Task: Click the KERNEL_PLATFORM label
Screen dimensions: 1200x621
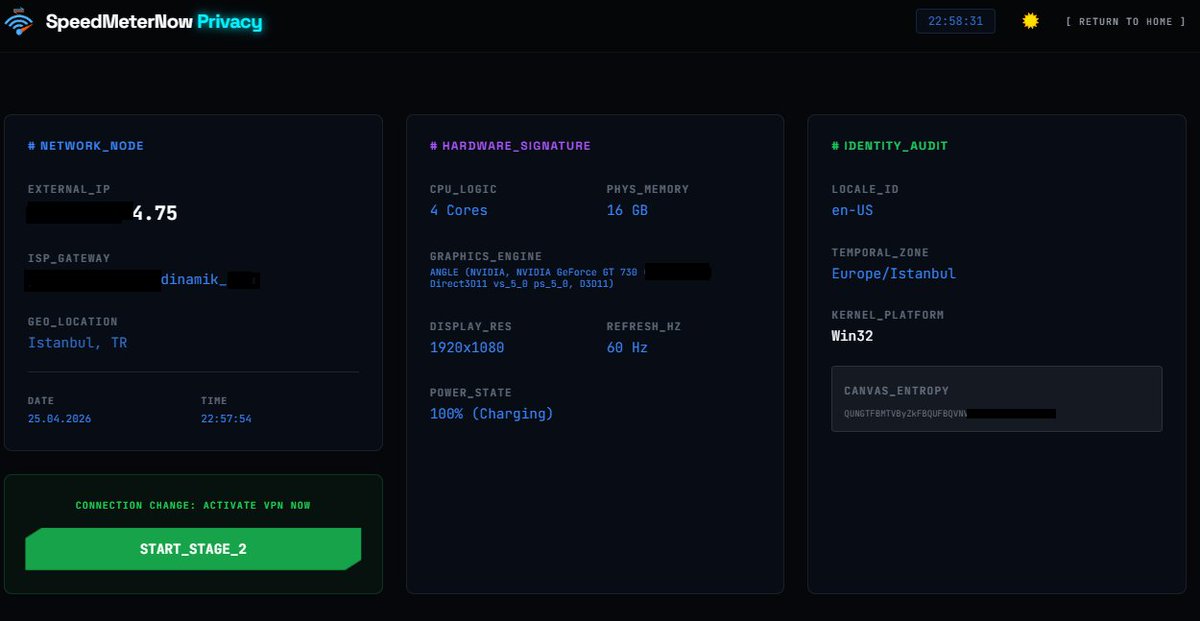Action: (888, 315)
